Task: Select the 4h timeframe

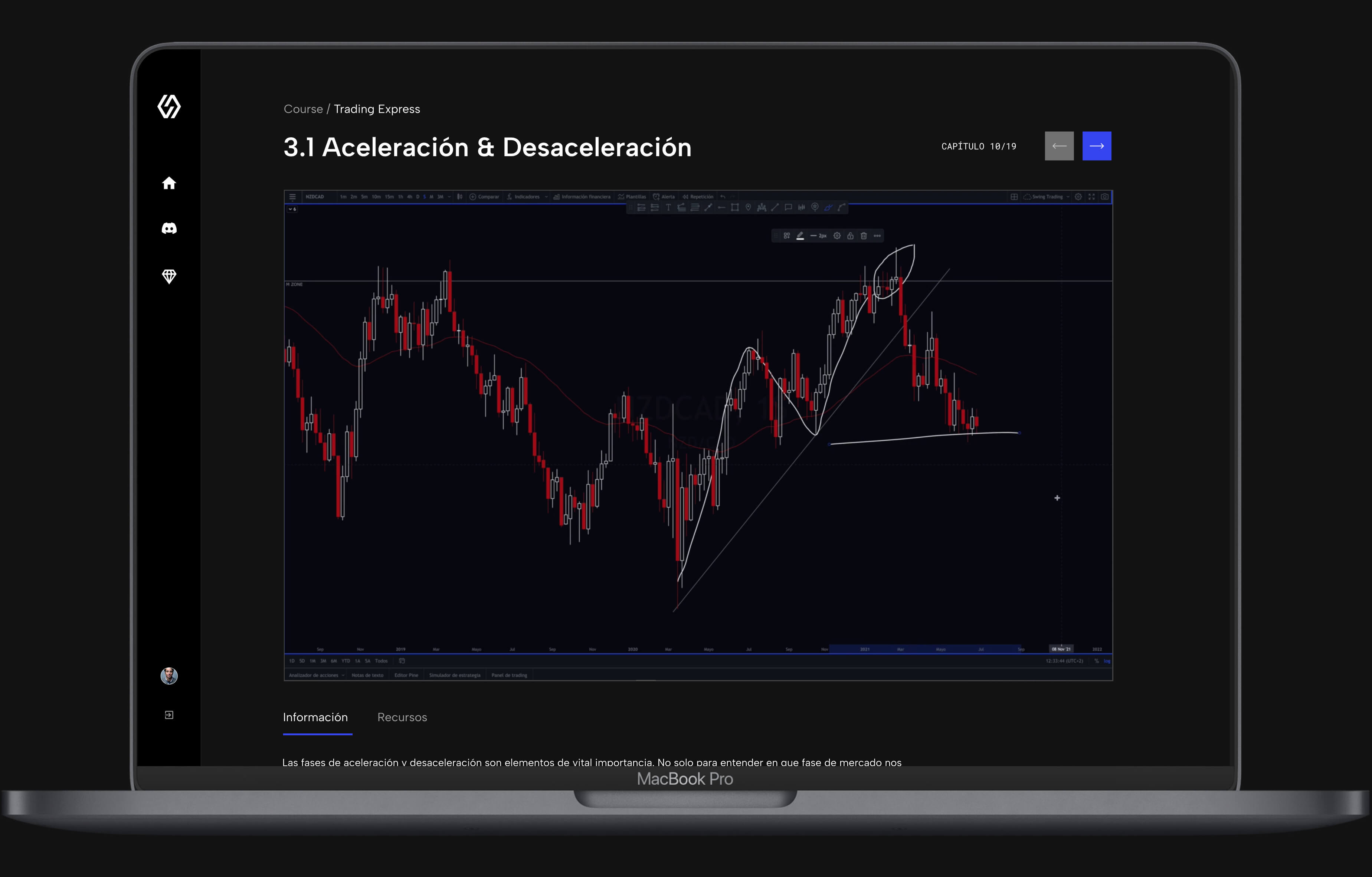Action: click(x=410, y=197)
